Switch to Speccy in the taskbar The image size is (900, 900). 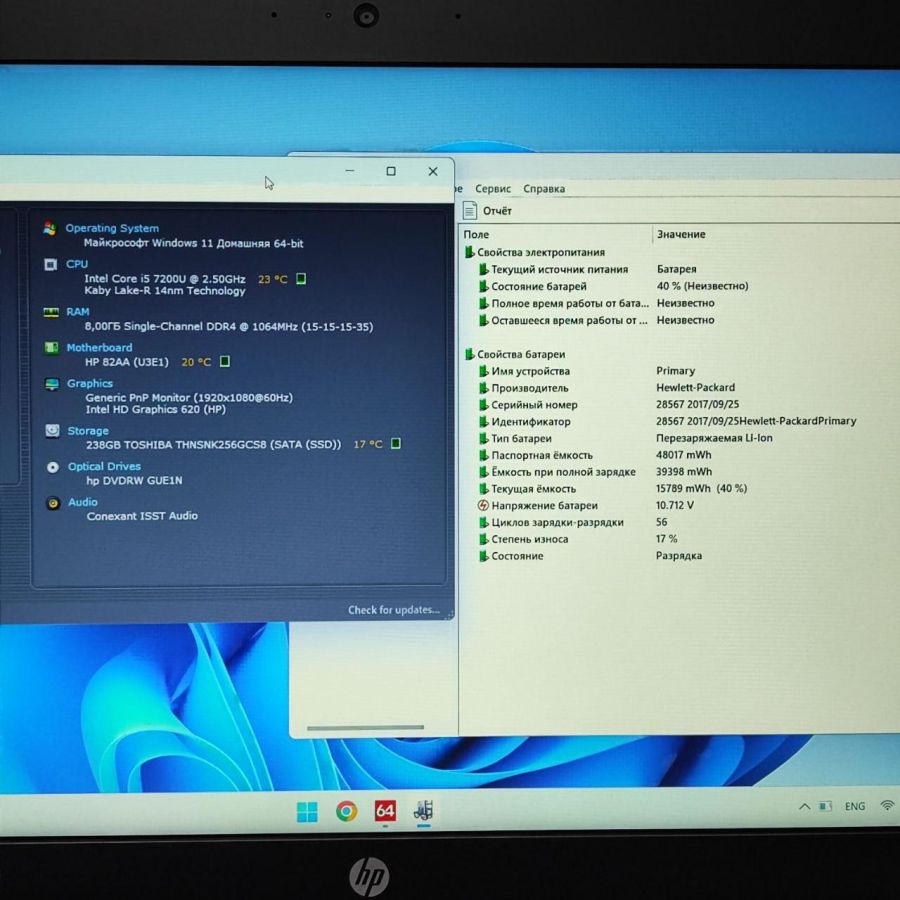click(x=424, y=810)
